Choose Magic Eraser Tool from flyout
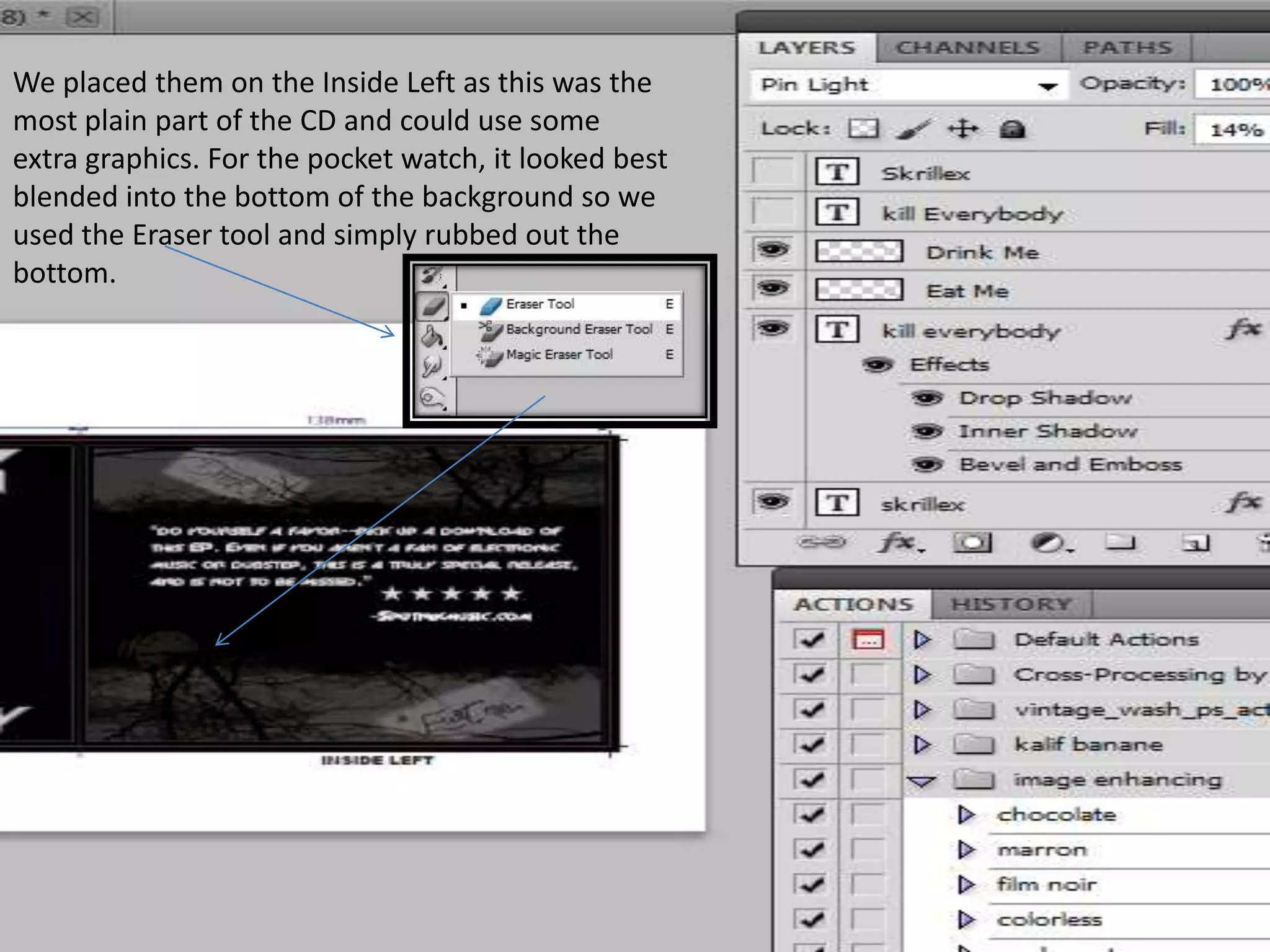Viewport: 1270px width, 952px height. pyautogui.click(x=559, y=355)
